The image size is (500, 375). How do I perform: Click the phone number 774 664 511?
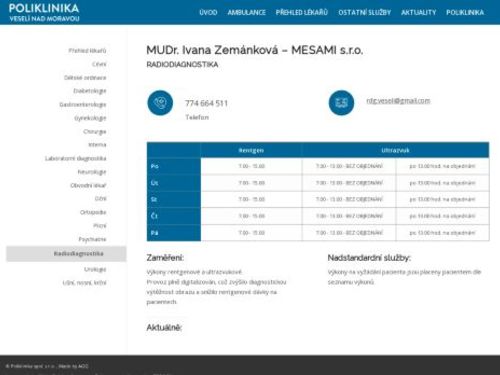(206, 103)
